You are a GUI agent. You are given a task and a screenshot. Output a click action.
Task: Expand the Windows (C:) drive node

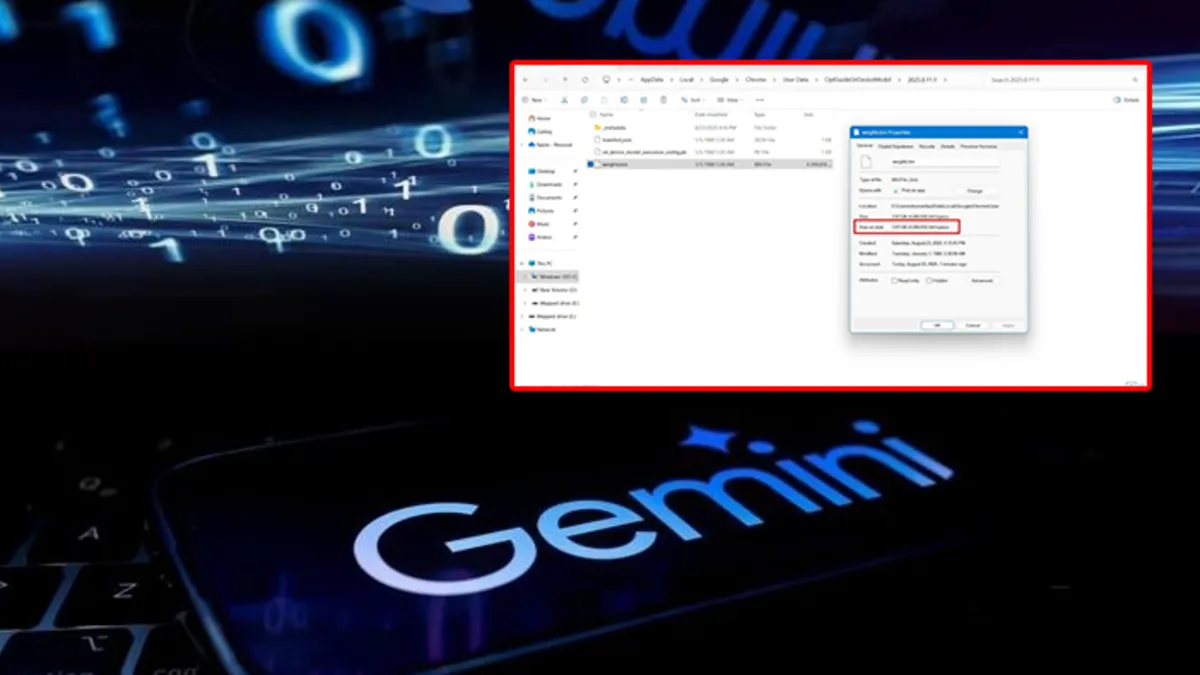[525, 277]
